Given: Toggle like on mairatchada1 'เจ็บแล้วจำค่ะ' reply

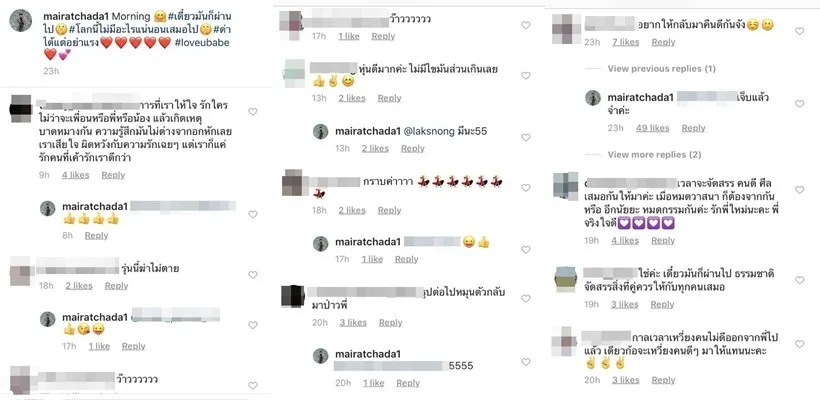Looking at the screenshot, I should click(799, 104).
